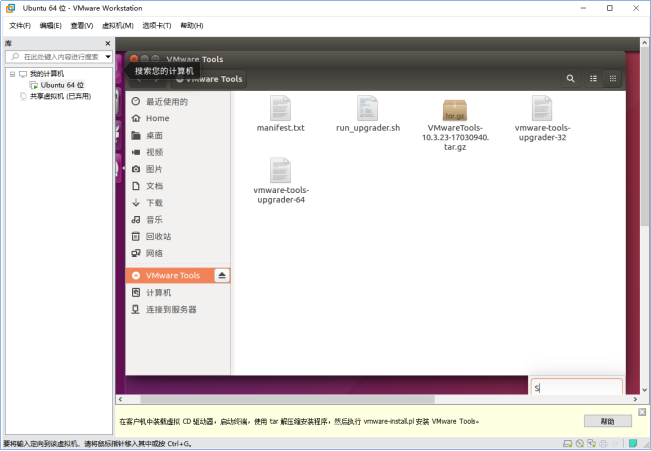This screenshot has height=451, width=651.
Task: Close the VMware Tools file window
Action: 134,59
